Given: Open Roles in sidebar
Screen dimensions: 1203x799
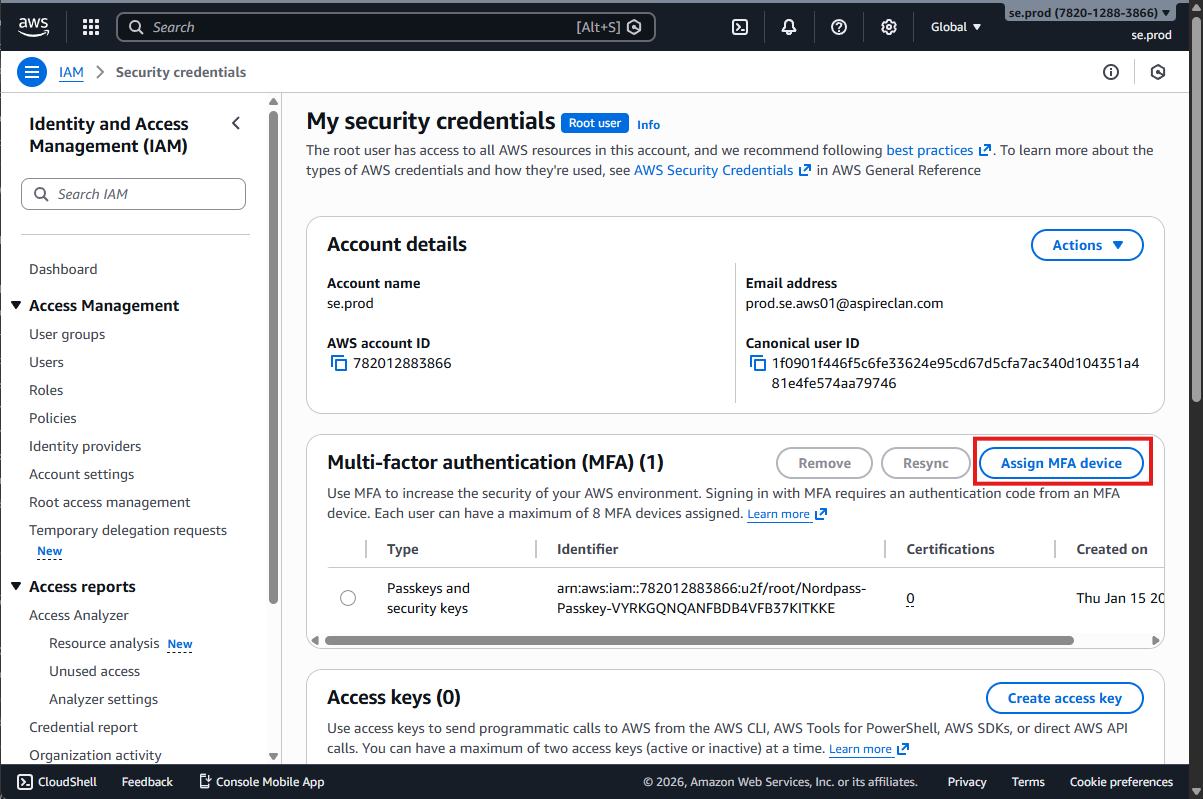Looking at the screenshot, I should 46,390.
